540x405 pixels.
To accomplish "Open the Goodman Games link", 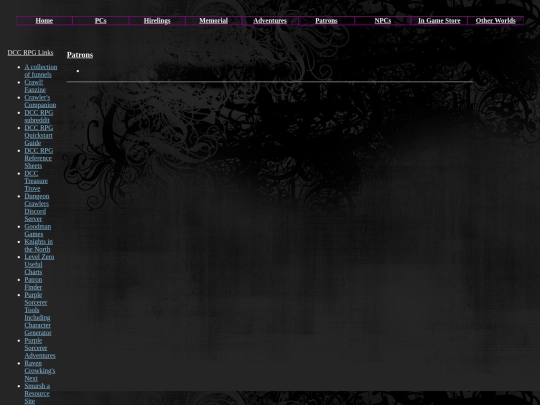I will tap(38, 230).
